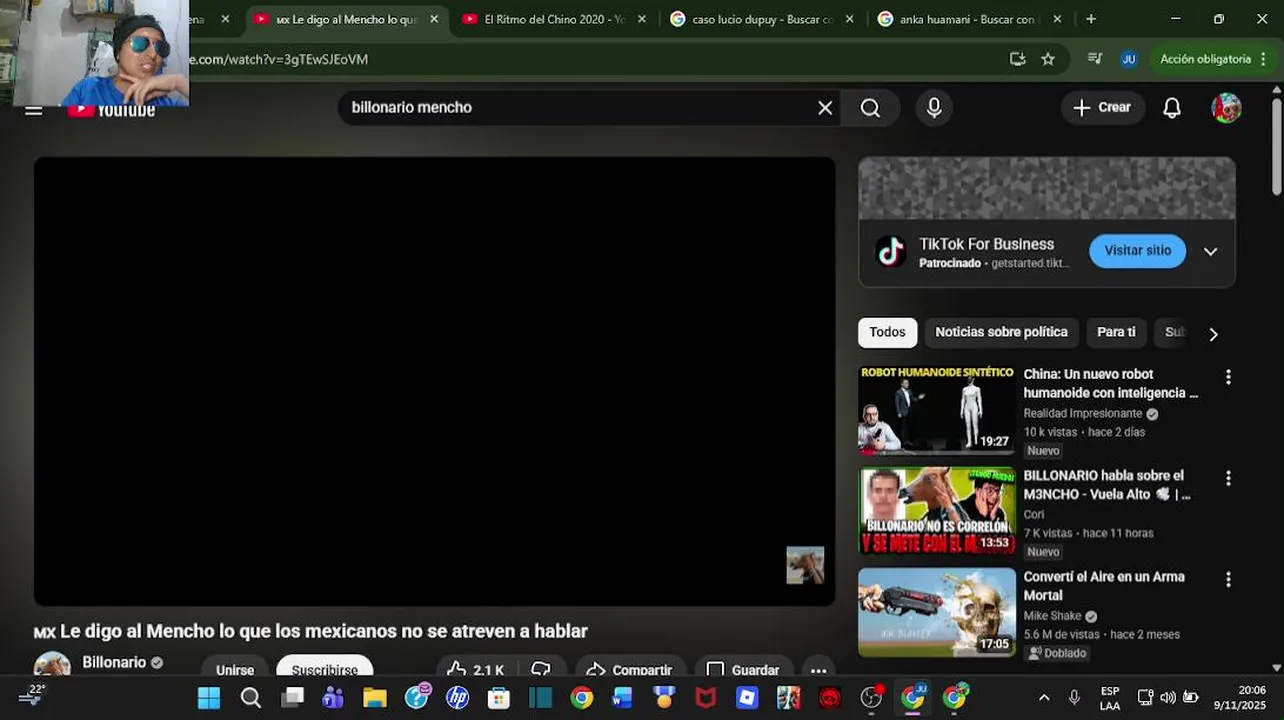Click the install app icon in the address bar
Screen dimensions: 1284x720
pyautogui.click(x=1018, y=59)
